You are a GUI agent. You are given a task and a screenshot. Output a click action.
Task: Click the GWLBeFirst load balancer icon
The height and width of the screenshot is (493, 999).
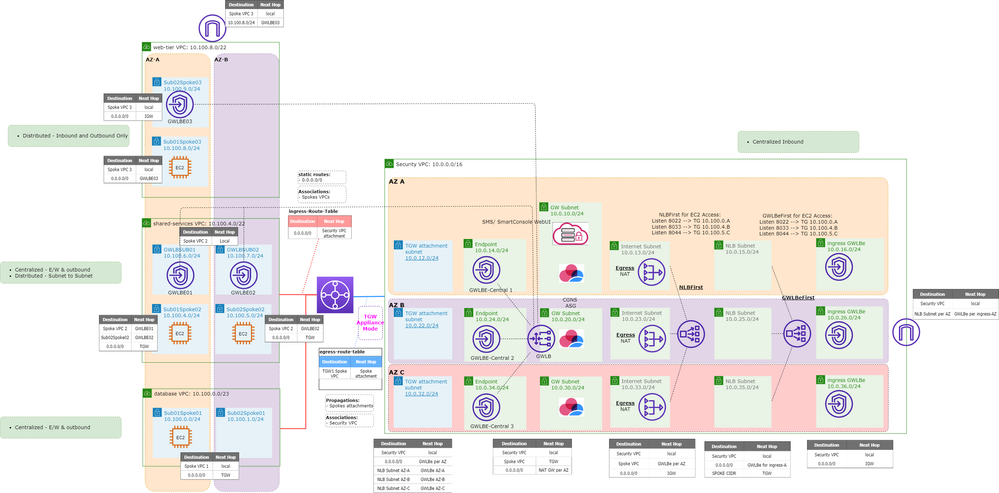(798, 334)
